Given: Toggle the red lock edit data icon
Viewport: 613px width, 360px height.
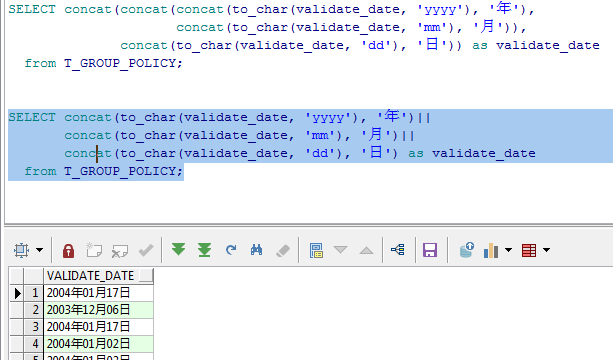Looking at the screenshot, I should pos(68,251).
